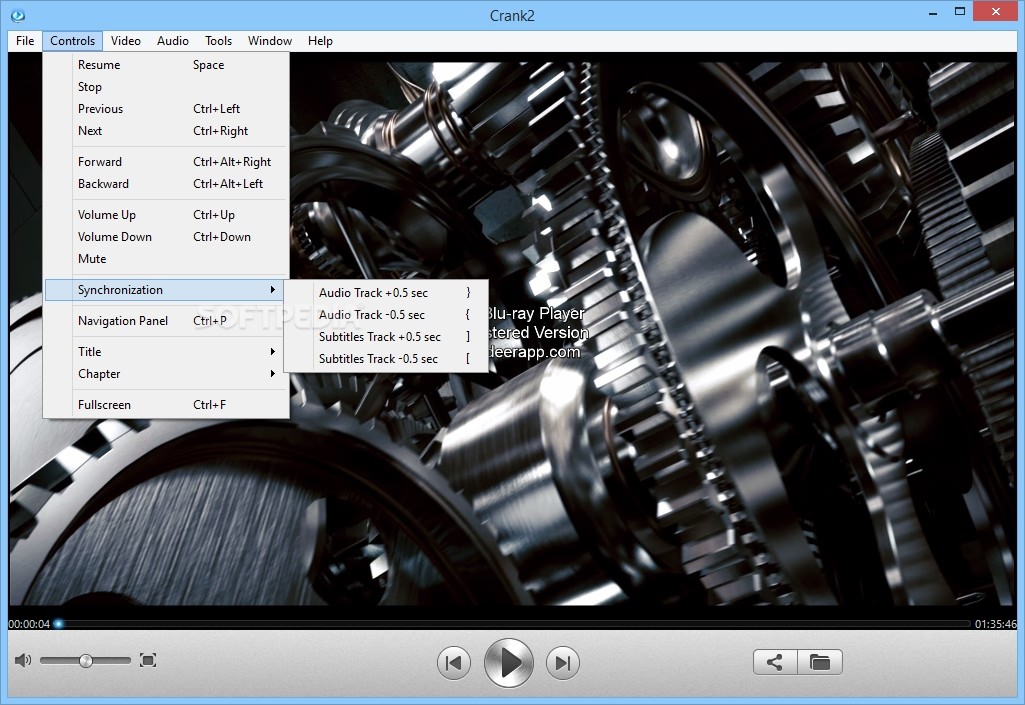The image size is (1025, 705).
Task: Toggle fullscreen icon beside volume slider
Action: pos(148,661)
